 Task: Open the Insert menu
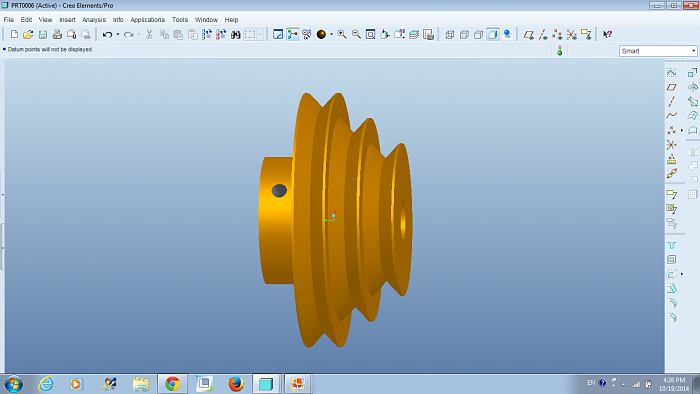click(67, 20)
